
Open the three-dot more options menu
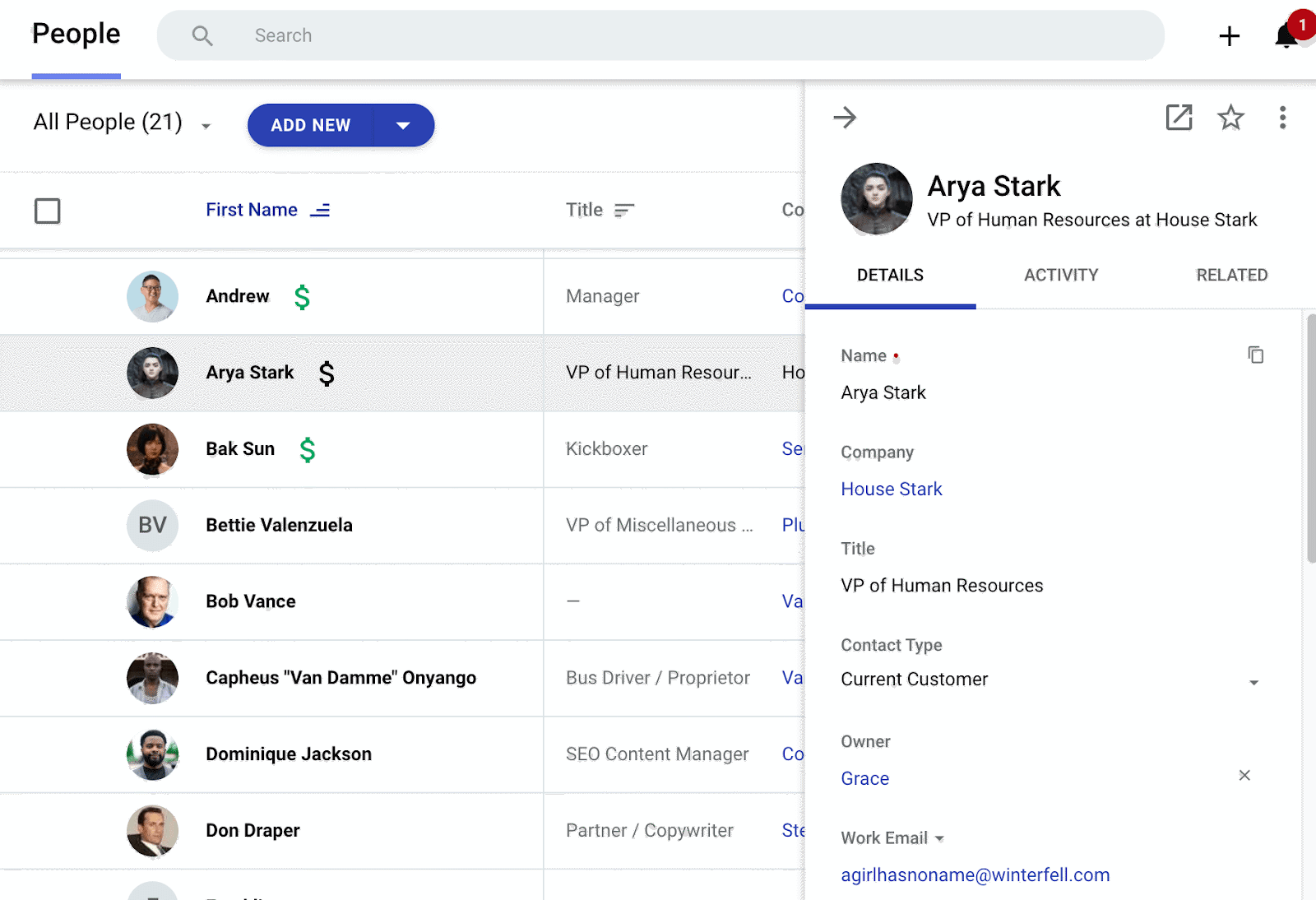click(x=1282, y=118)
